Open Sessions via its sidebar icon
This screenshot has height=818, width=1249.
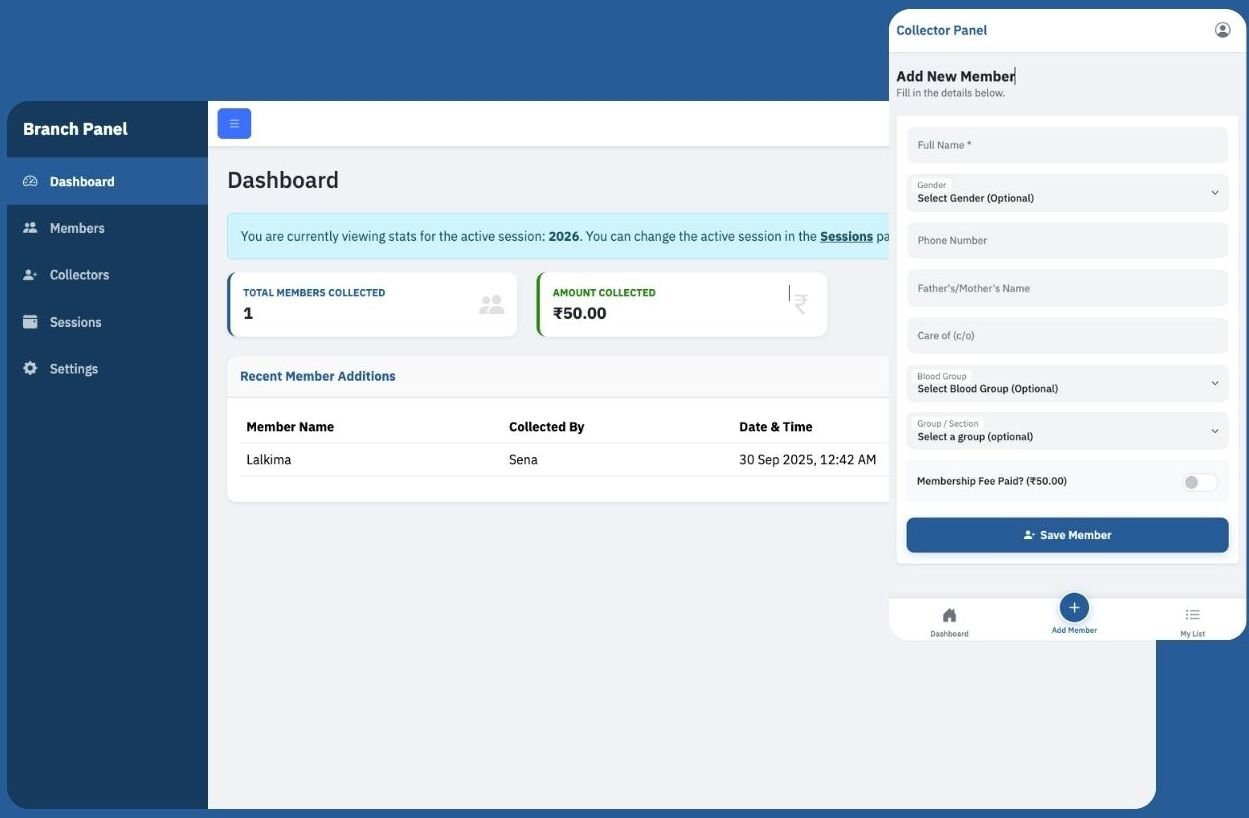coord(31,321)
